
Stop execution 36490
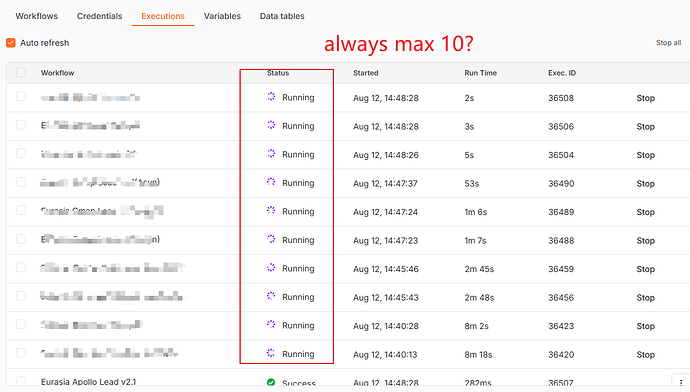coord(646,183)
